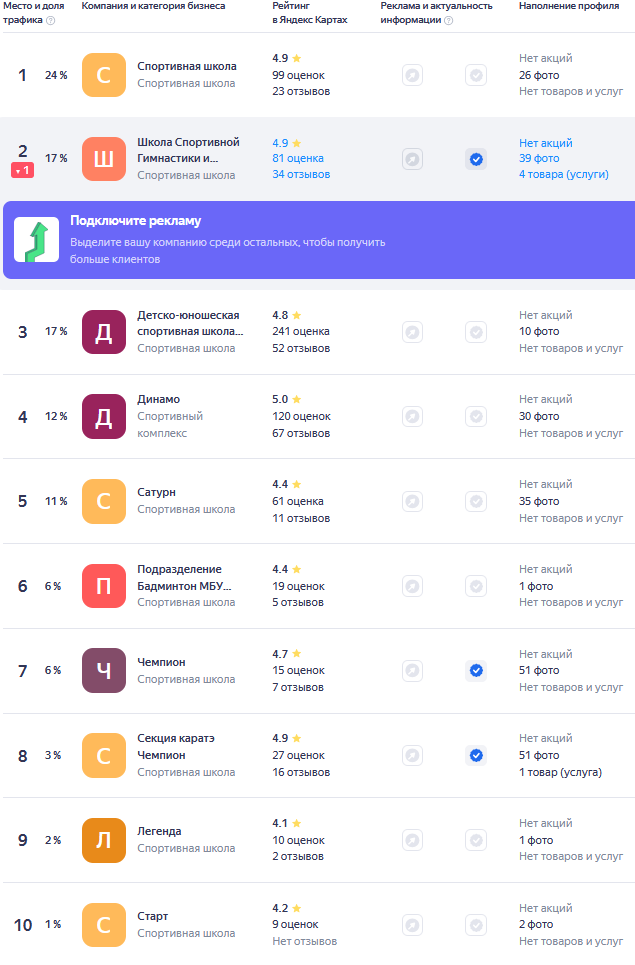This screenshot has height=965, width=635.
Task: Select company name 'Детско-юношеская спортивная школа...'
Action: point(190,323)
